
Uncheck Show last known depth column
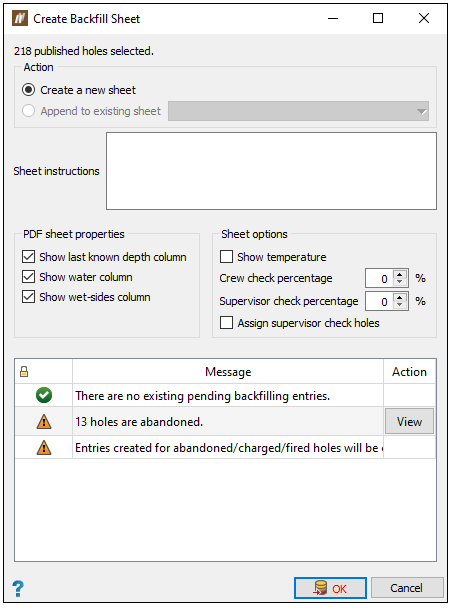point(28,257)
